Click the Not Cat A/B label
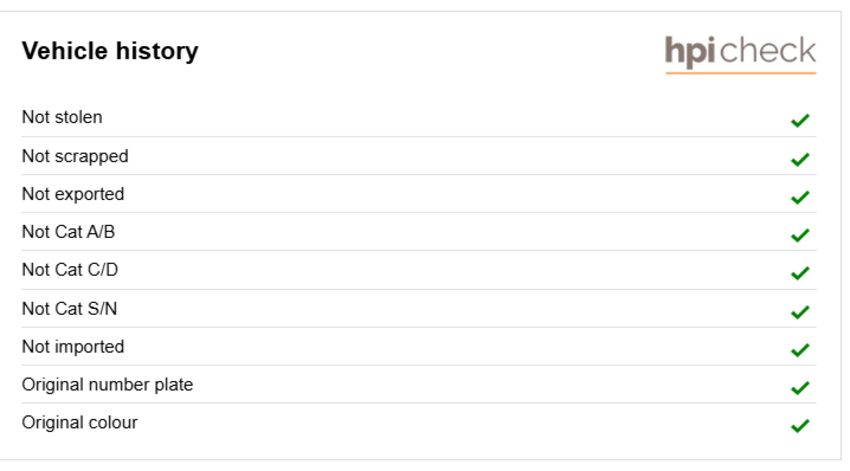This screenshot has width=850, height=471. [68, 232]
